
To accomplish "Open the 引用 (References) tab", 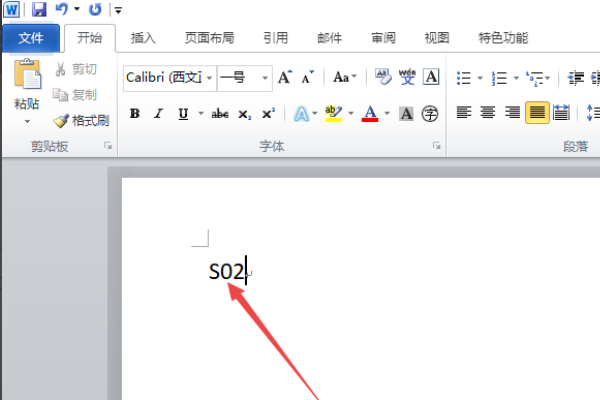I will (276, 38).
